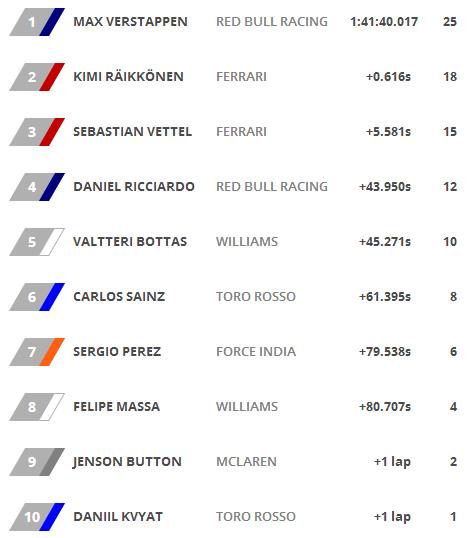Click the position 6 blue Toro Rosso badge
469x538 pixels.
[37, 297]
